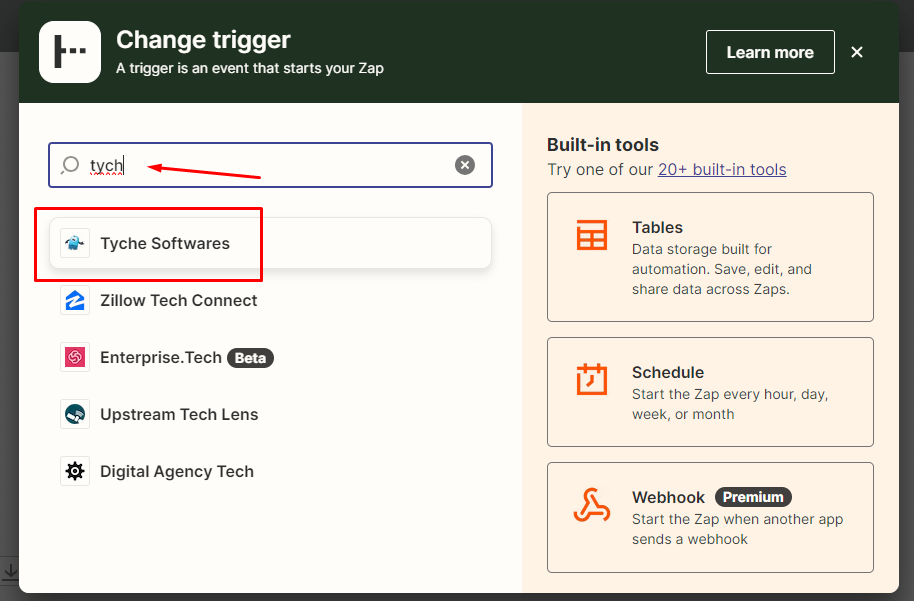
Task: Select Tyche Softwares from results
Action: (x=270, y=243)
